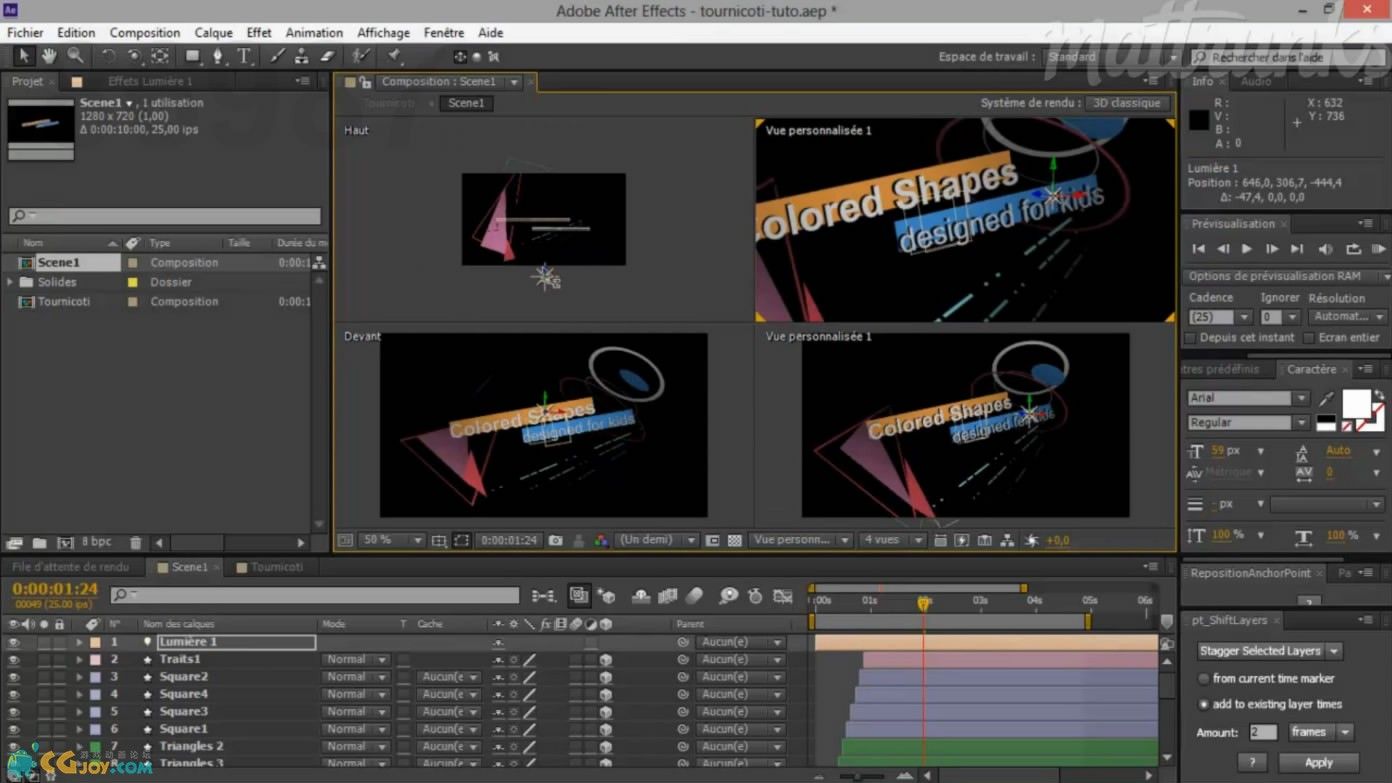Toggle transparency grid icon
Screen dimensions: 1392x783
click(x=735, y=540)
